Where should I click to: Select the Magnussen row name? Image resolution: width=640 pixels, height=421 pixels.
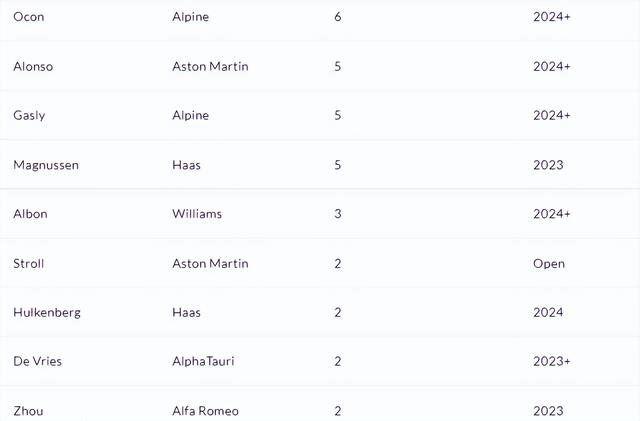tap(46, 165)
